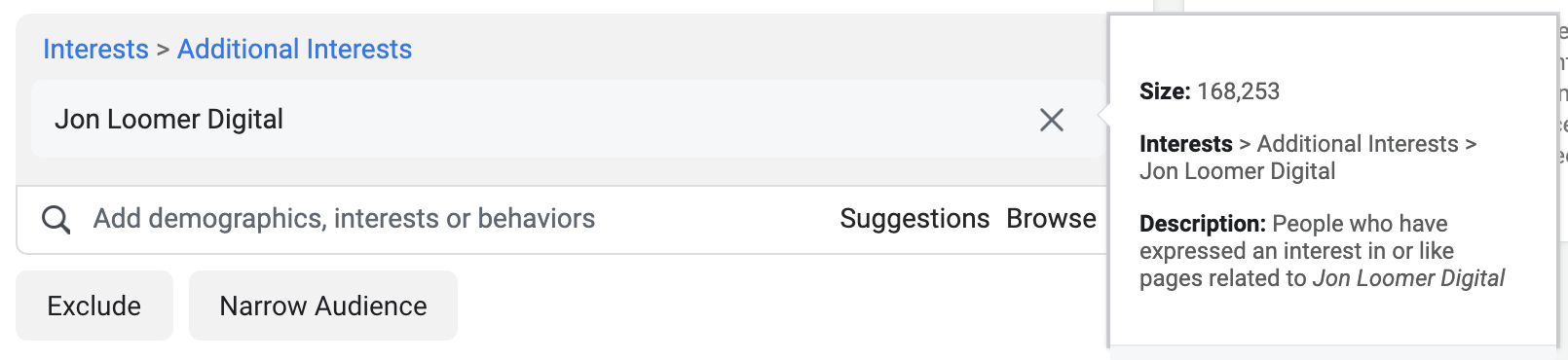Click the breadcrumb separator arrow after Interests

click(x=163, y=50)
